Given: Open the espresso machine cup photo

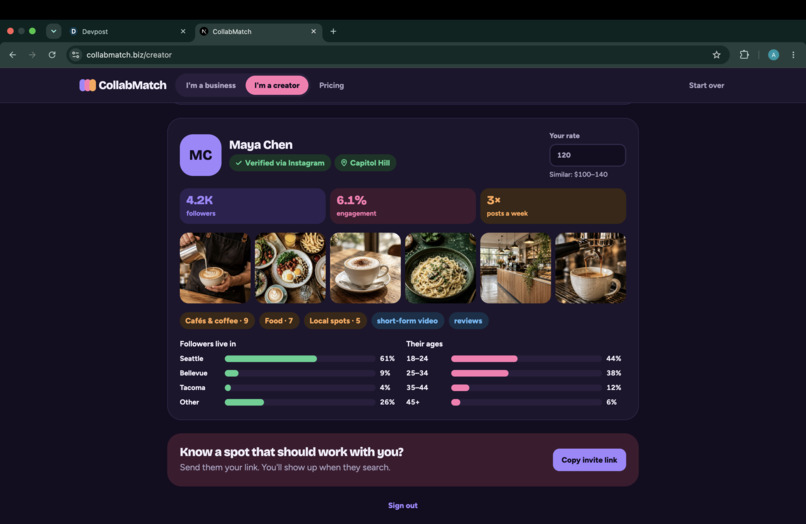Looking at the screenshot, I should click(591, 268).
